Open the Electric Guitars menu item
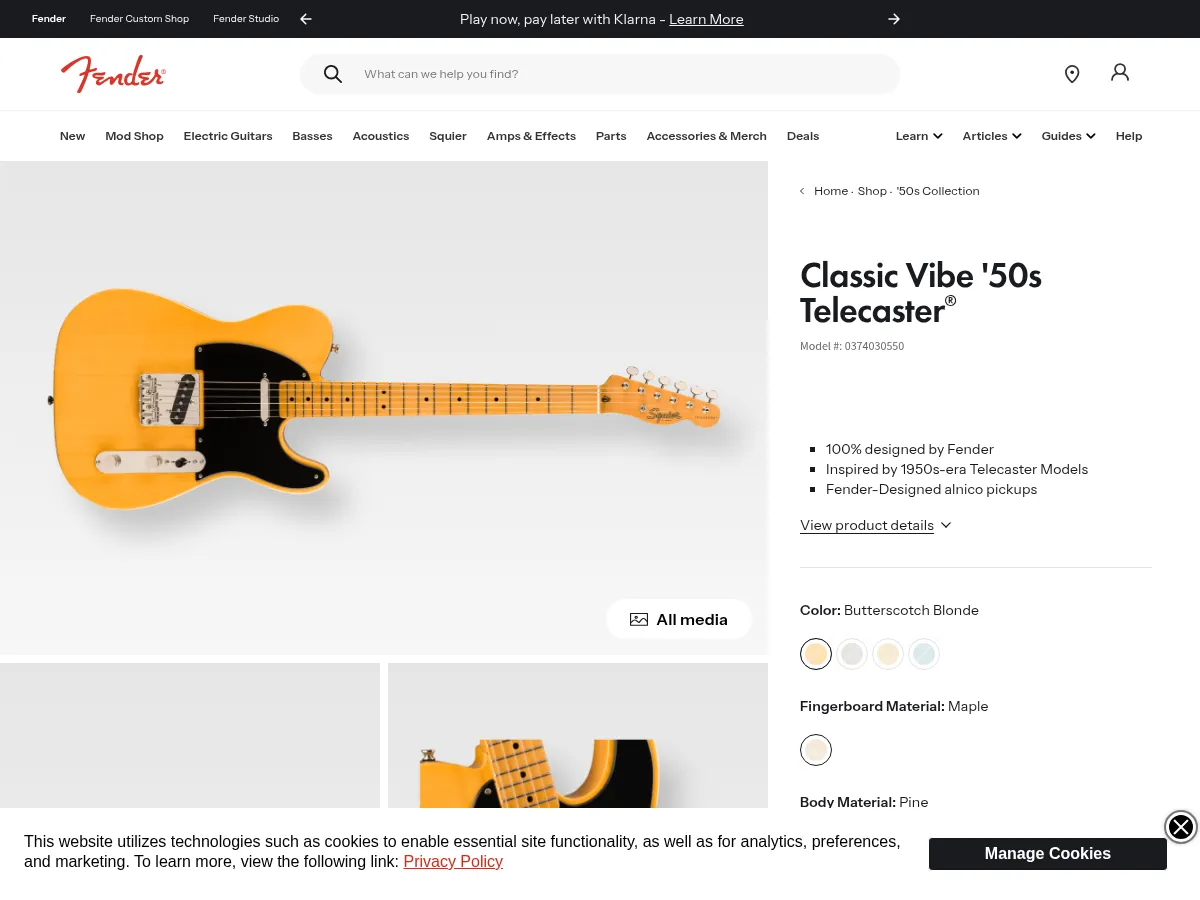1200x900 pixels. (x=228, y=136)
